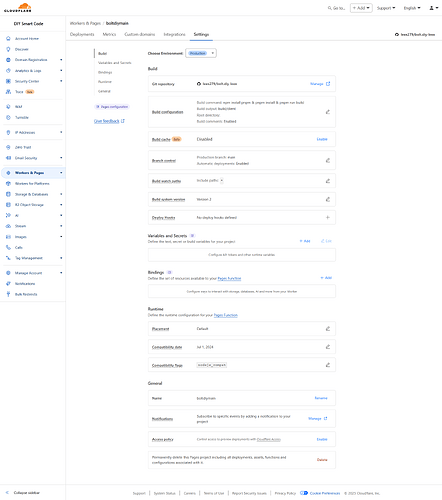
Task: Switch to the Integrations tab
Action: coord(174,34)
